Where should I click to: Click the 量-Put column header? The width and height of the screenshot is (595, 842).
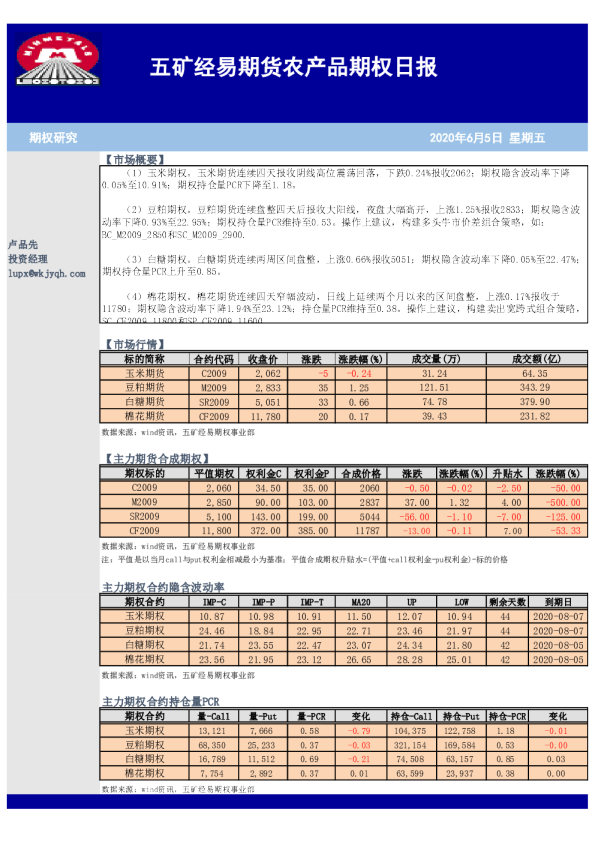tap(263, 716)
